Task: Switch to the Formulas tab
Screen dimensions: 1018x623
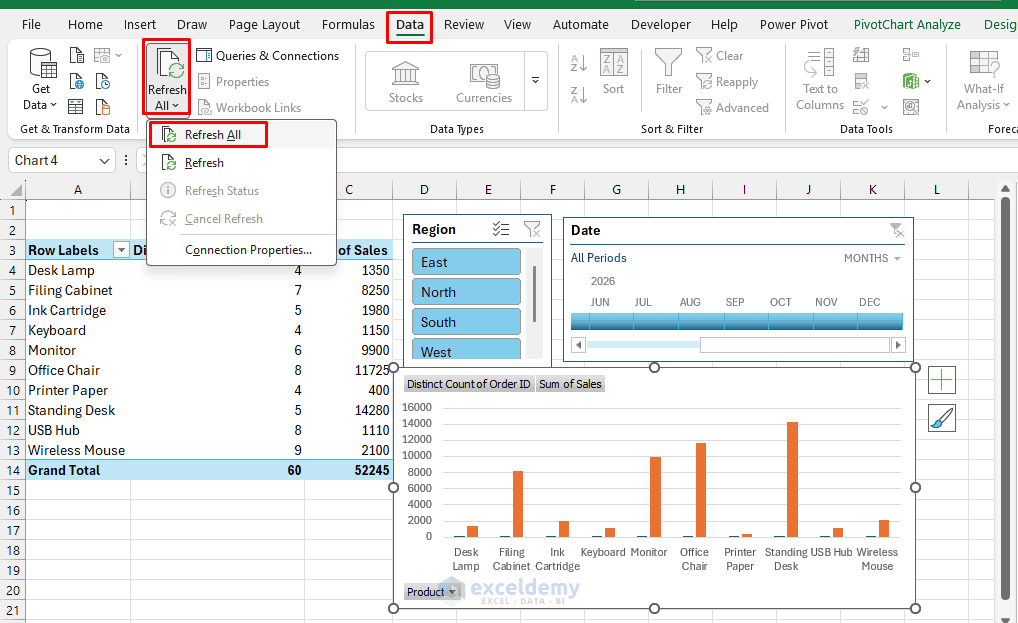Action: tap(348, 25)
